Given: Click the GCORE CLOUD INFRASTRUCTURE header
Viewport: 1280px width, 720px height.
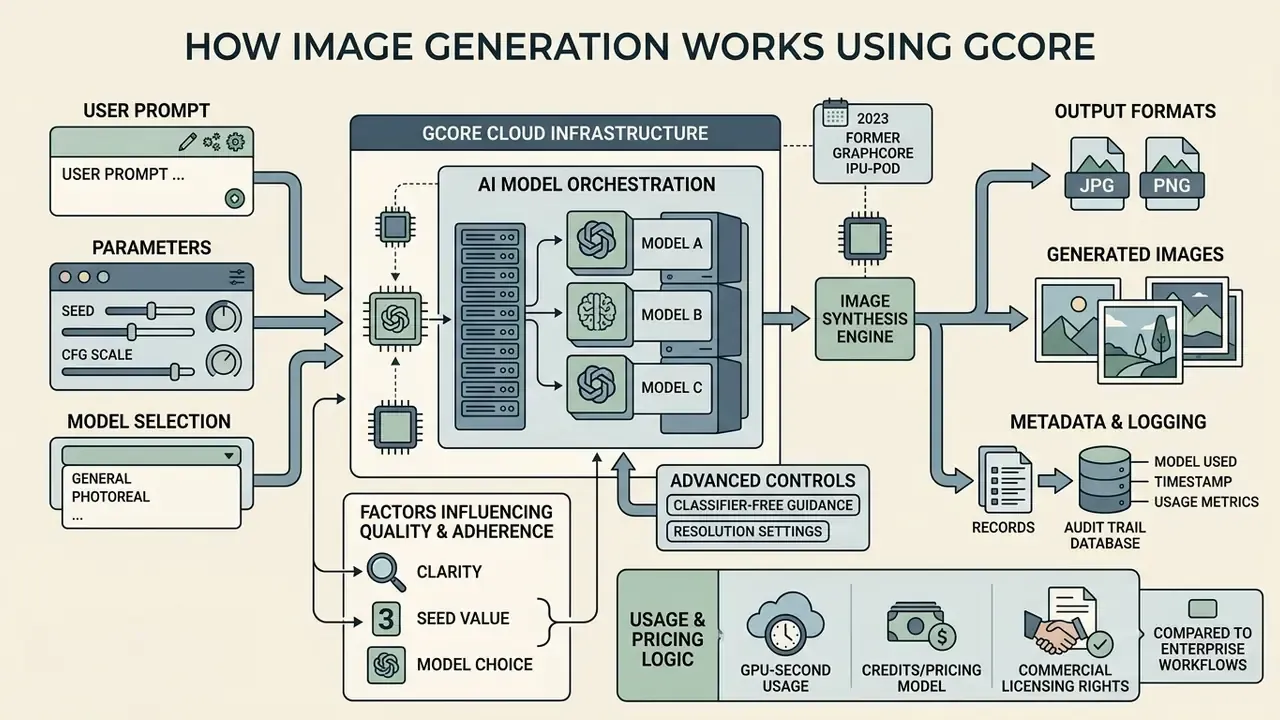Looking at the screenshot, I should pyautogui.click(x=565, y=133).
